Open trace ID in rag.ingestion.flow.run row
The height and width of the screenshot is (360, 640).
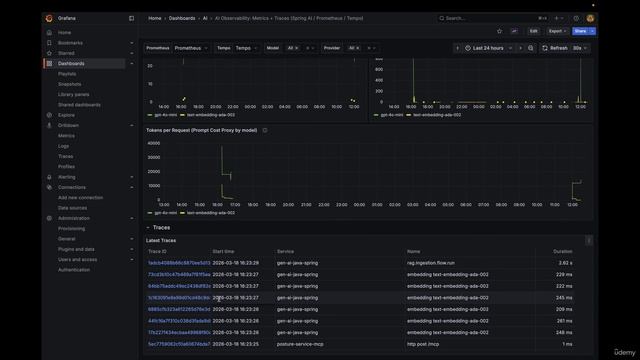(x=179, y=263)
